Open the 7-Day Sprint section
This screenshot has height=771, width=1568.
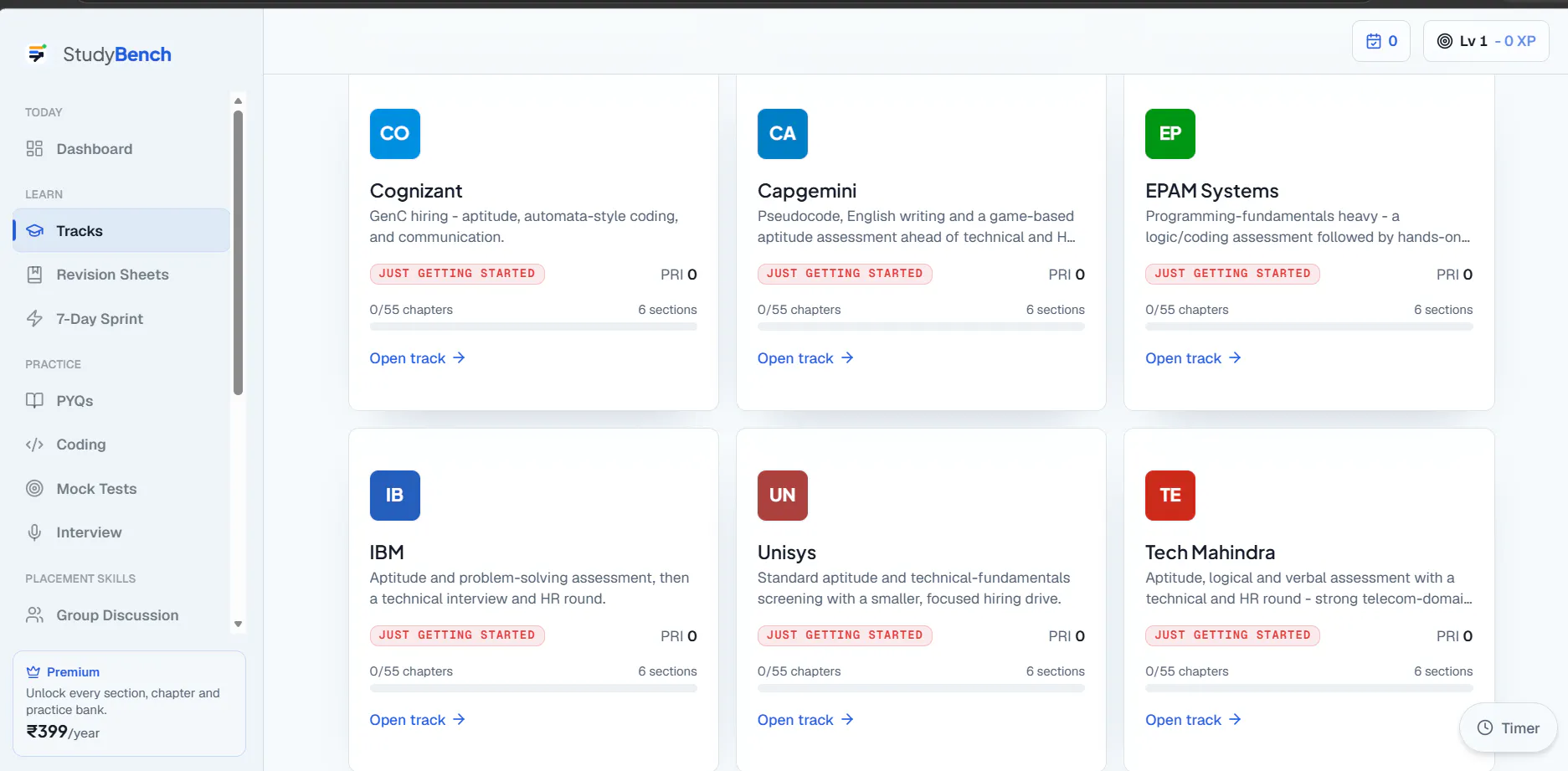point(121,319)
